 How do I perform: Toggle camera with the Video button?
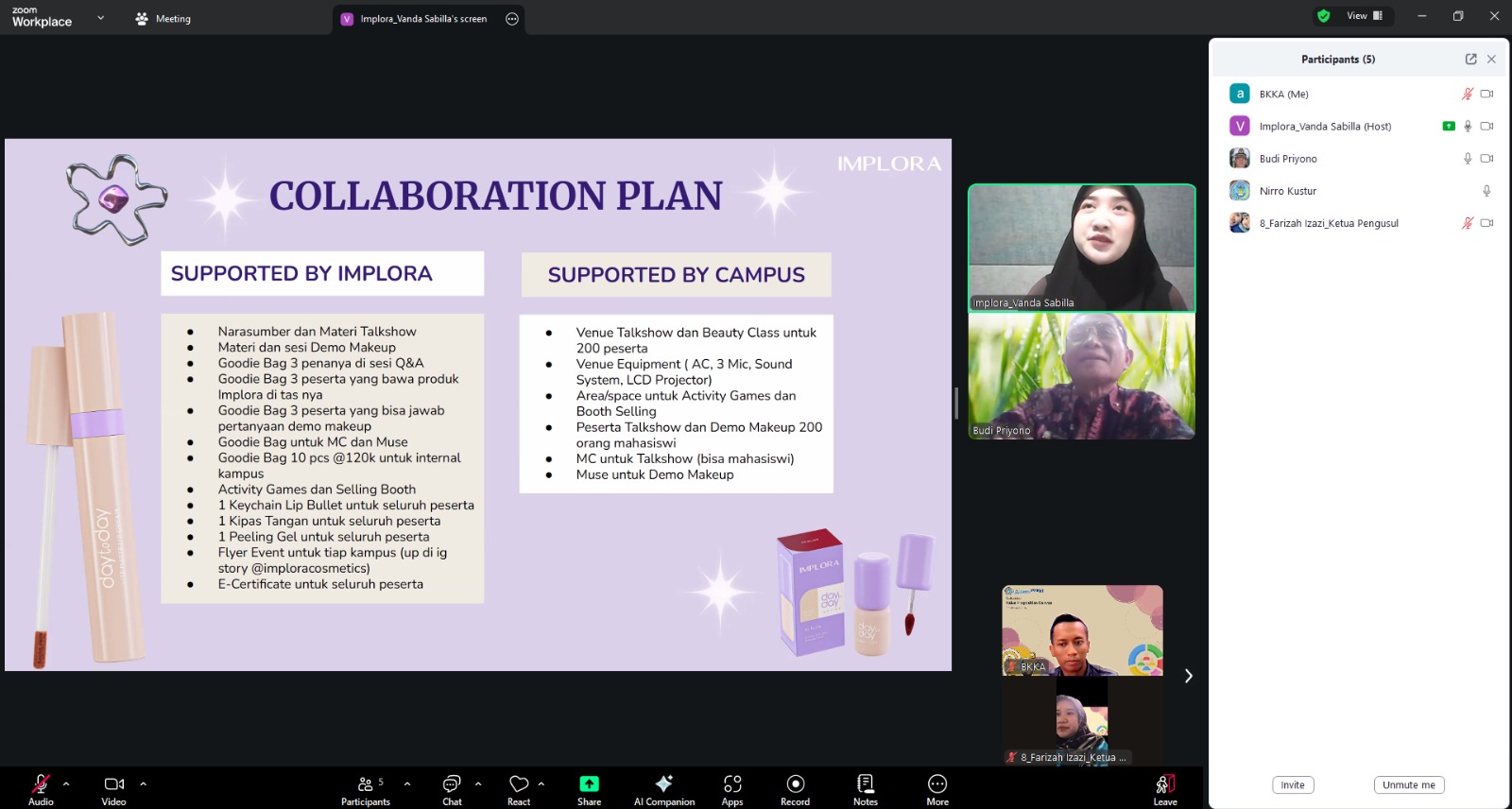pos(113,789)
